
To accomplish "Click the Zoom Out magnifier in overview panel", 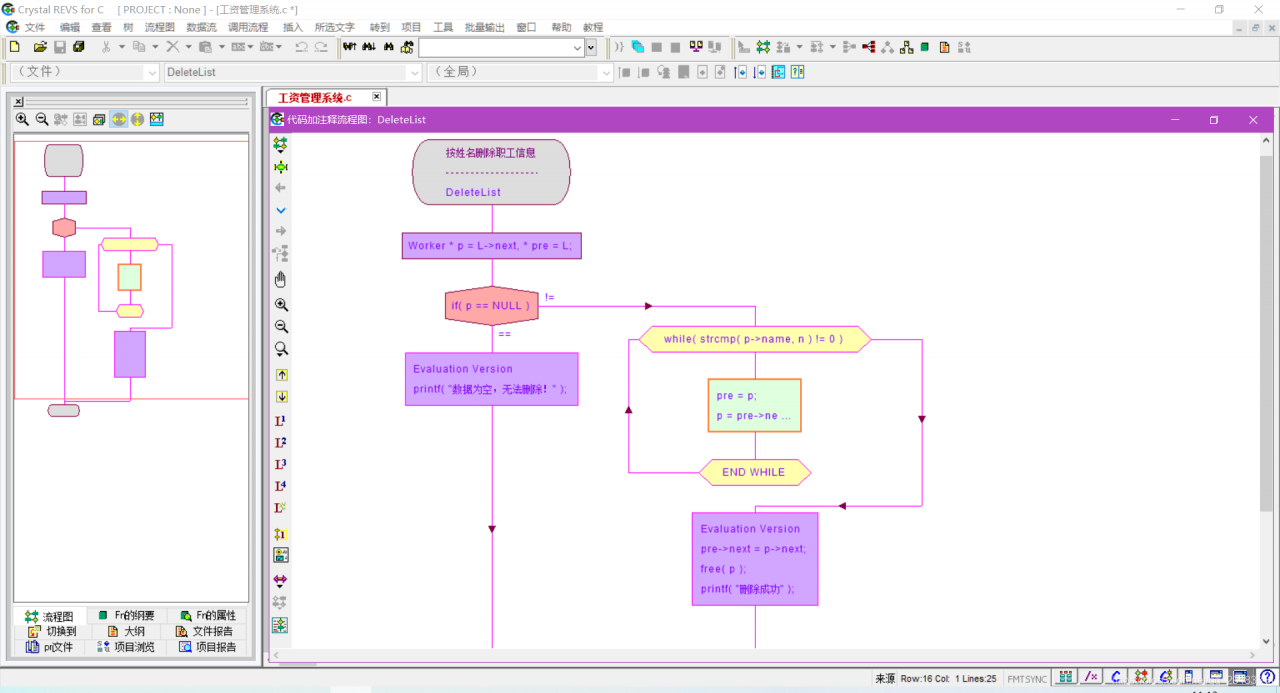I will [x=42, y=119].
